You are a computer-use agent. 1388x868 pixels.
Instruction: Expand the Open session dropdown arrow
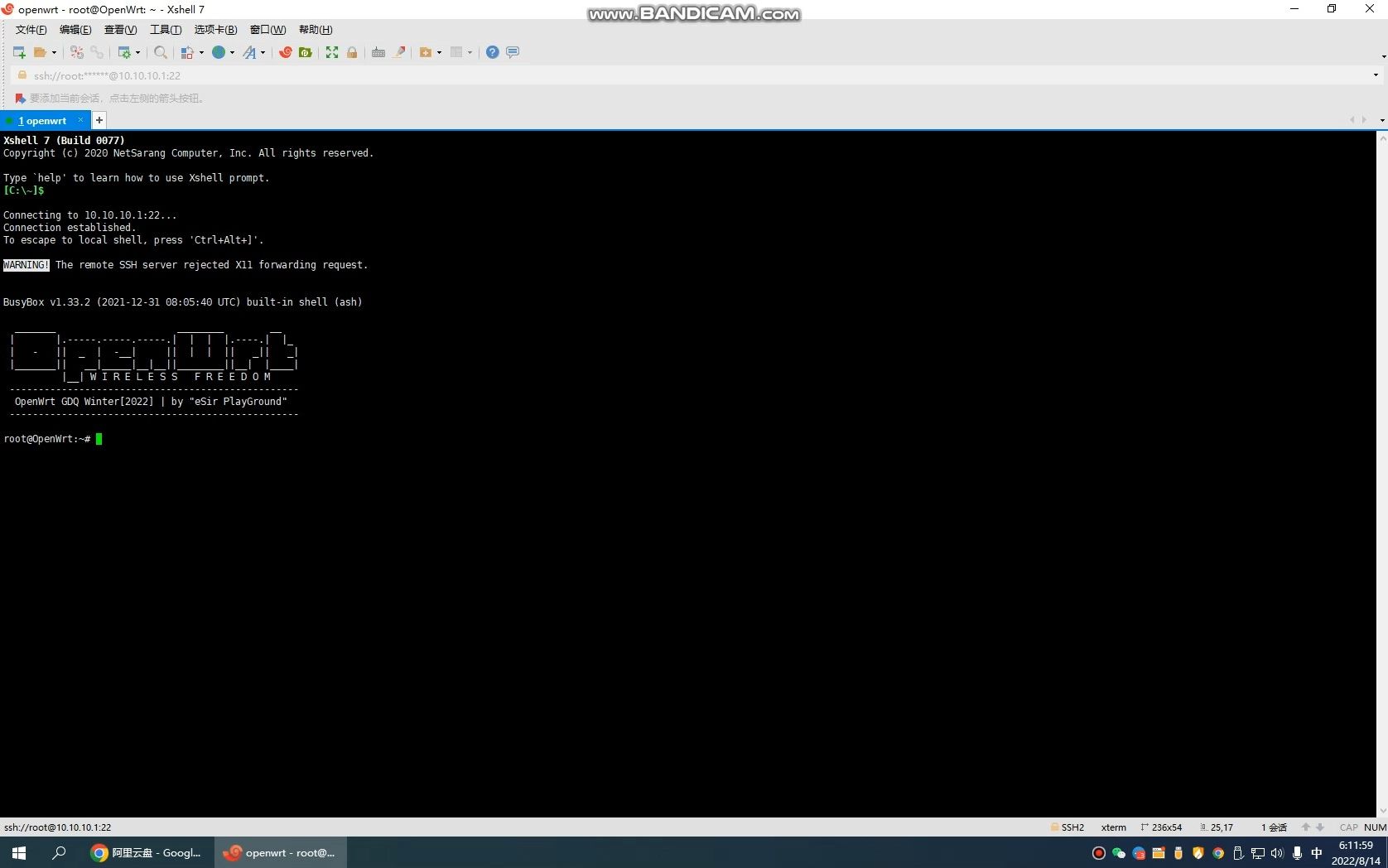[55, 52]
